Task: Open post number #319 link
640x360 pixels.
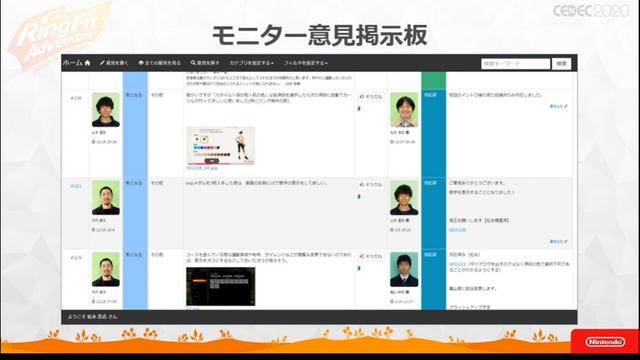Action: (x=76, y=258)
